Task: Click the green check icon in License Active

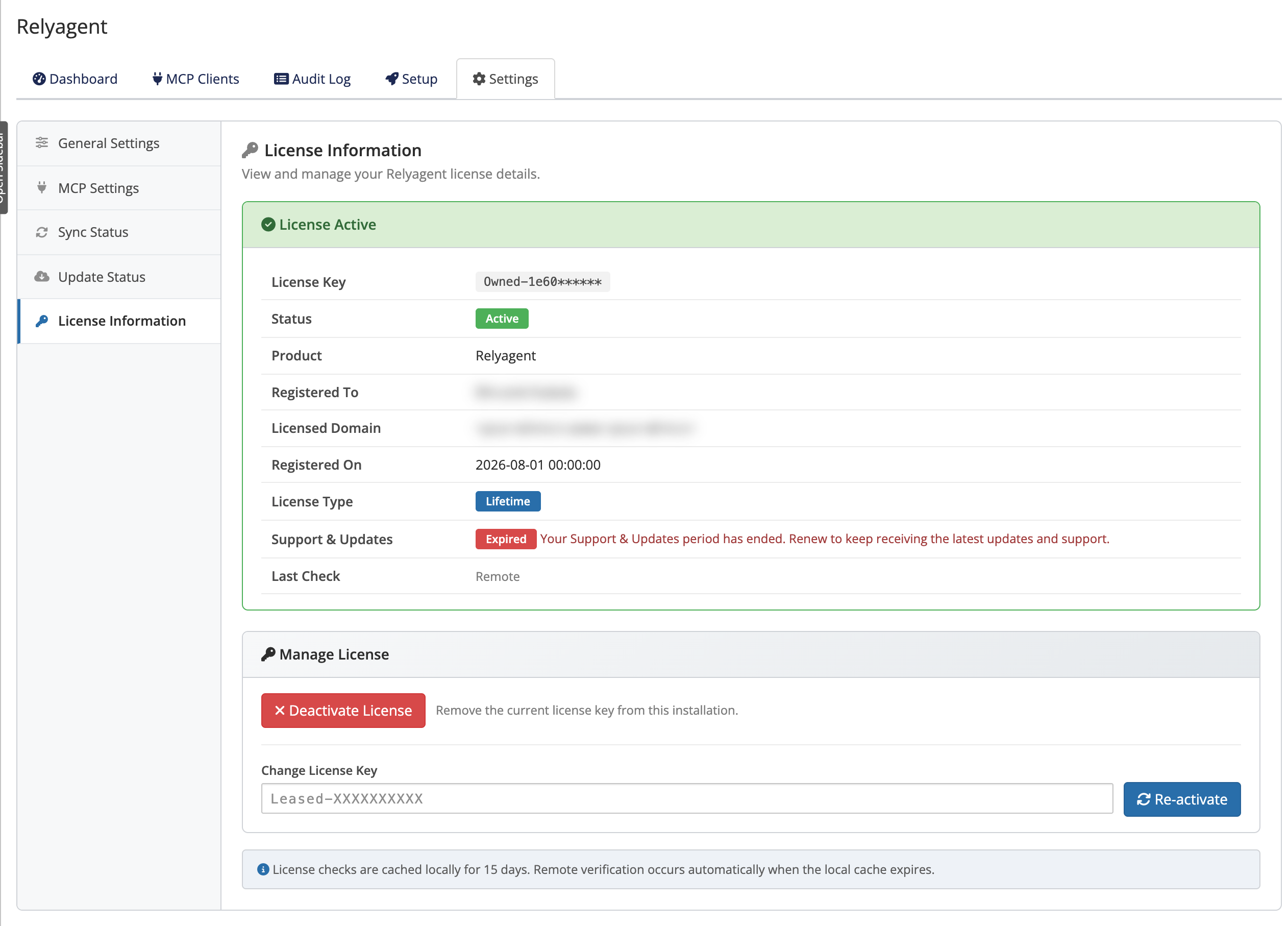Action: [x=268, y=225]
